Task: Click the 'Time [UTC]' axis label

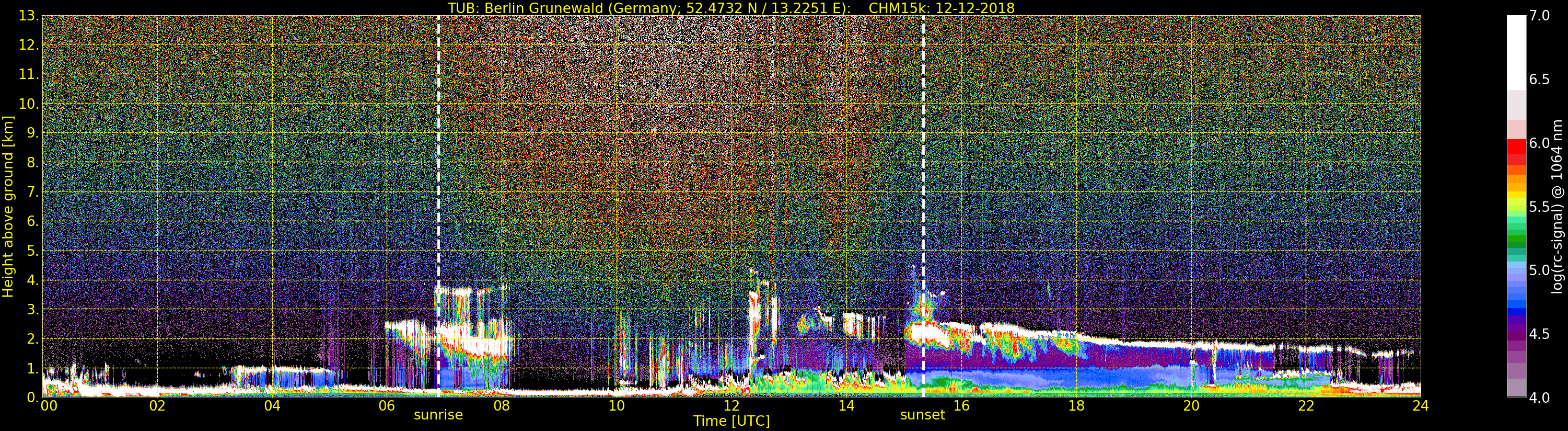Action: (731, 421)
